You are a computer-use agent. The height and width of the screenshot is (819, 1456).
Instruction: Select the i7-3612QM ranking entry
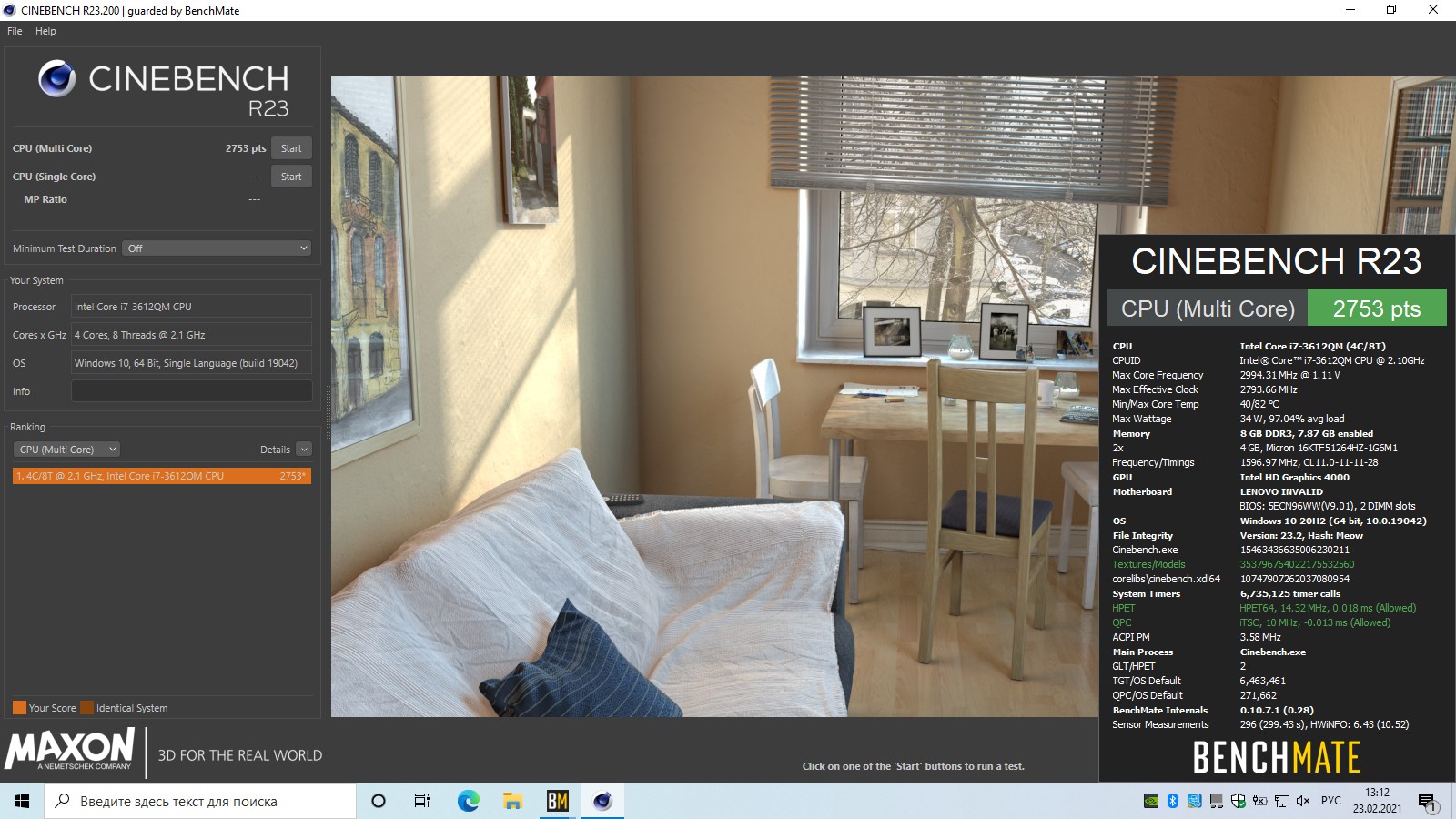[162, 476]
